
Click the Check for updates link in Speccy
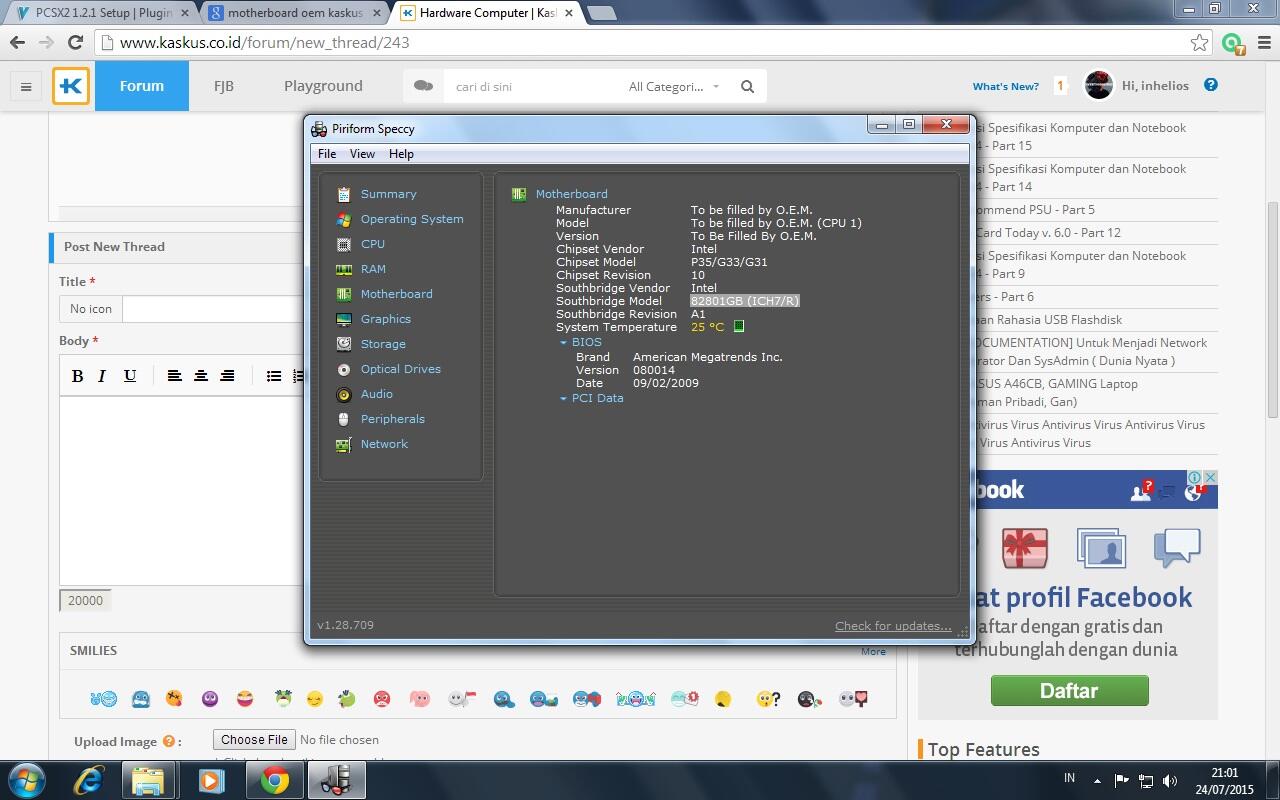tap(893, 626)
